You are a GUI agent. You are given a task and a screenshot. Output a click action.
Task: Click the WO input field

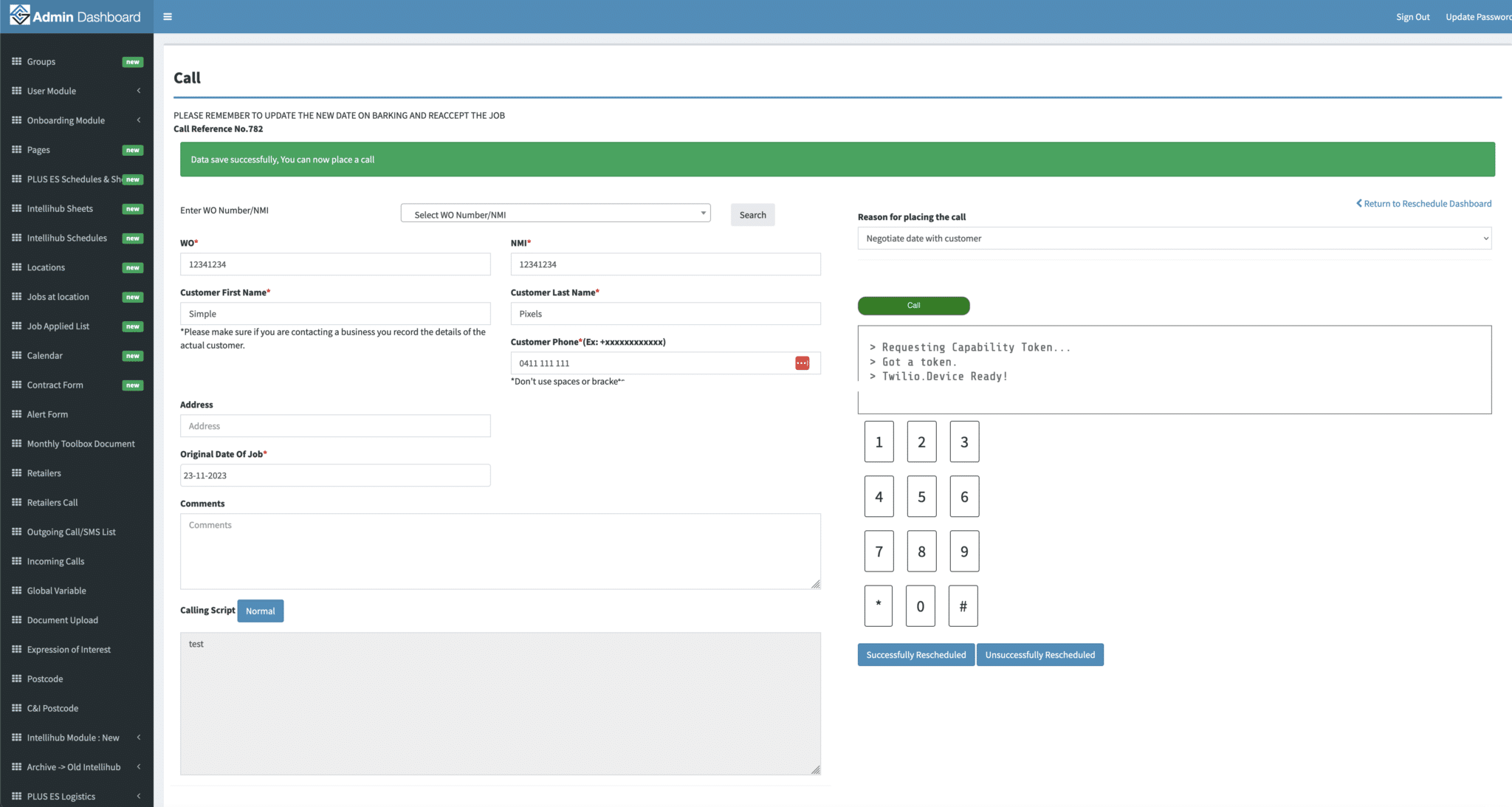coord(335,264)
